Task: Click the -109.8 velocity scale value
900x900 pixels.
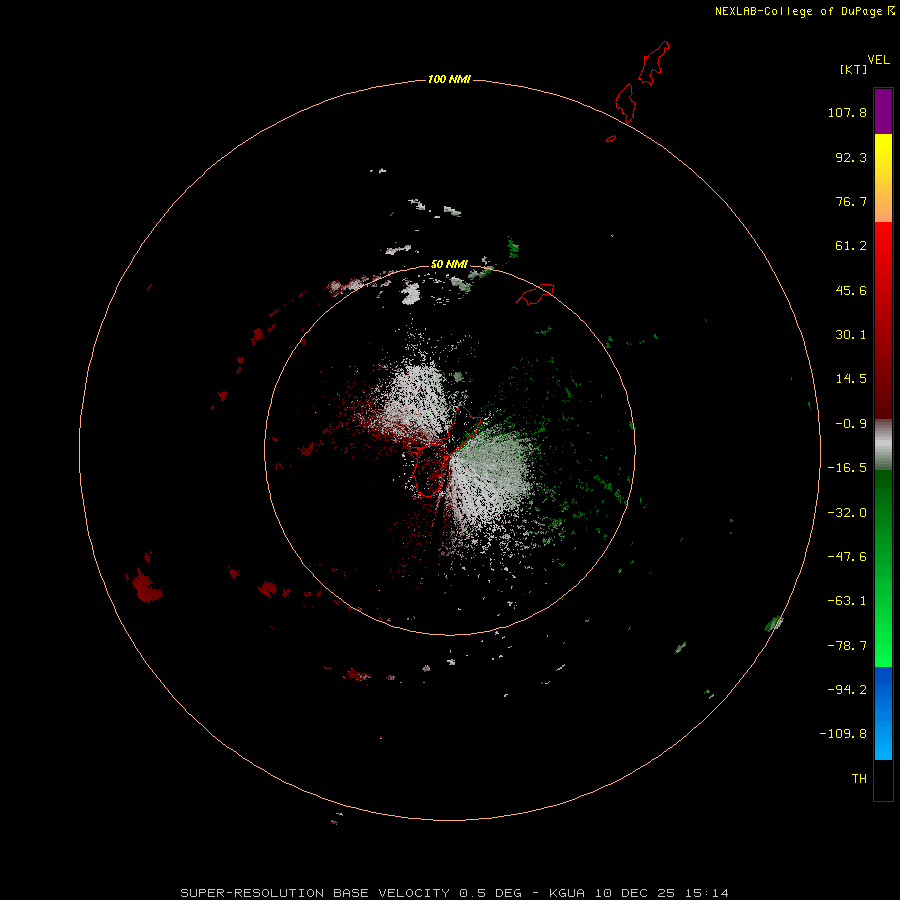Action: tap(843, 734)
